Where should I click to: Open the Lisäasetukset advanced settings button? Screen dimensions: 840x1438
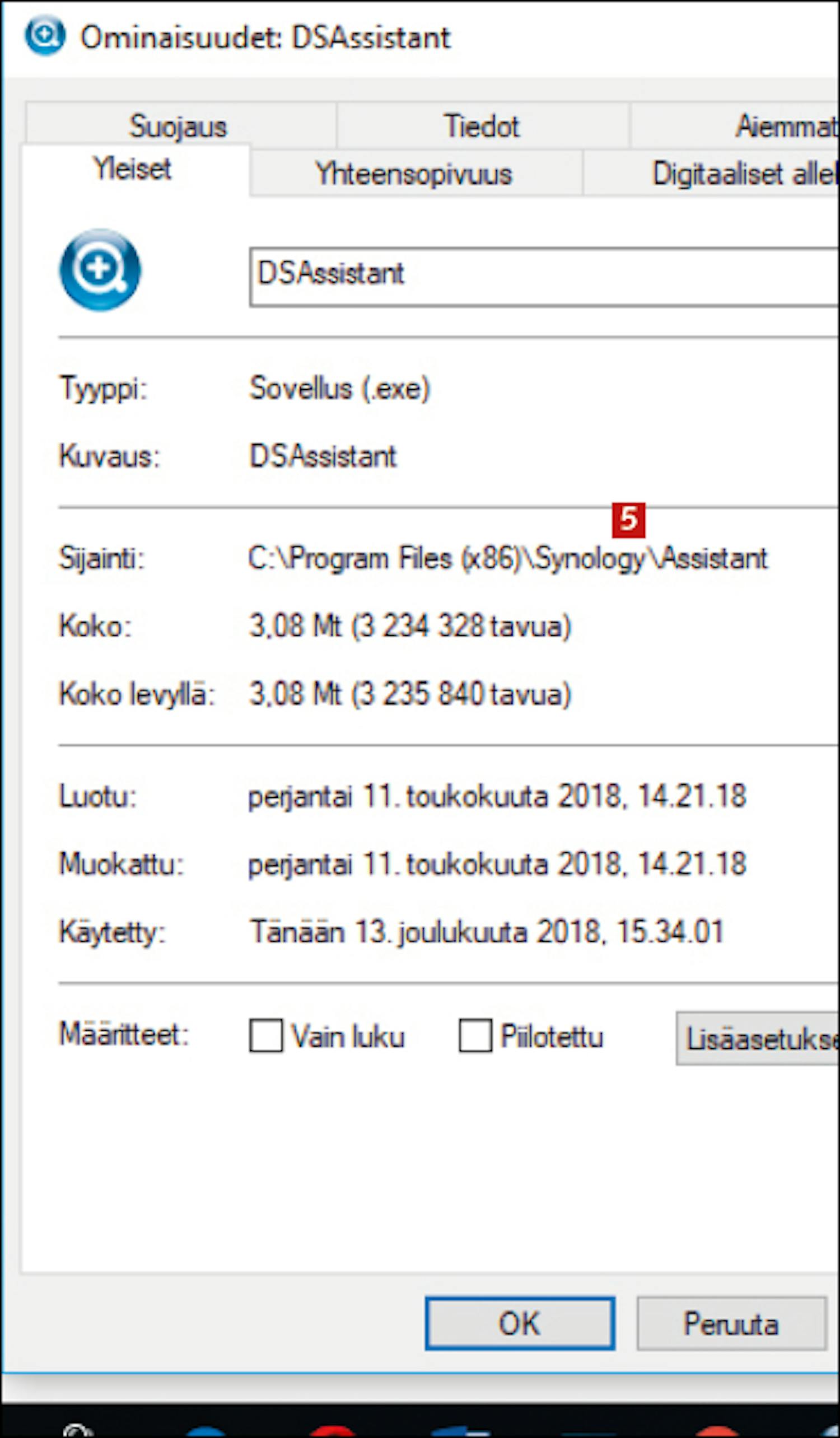[x=758, y=1038]
